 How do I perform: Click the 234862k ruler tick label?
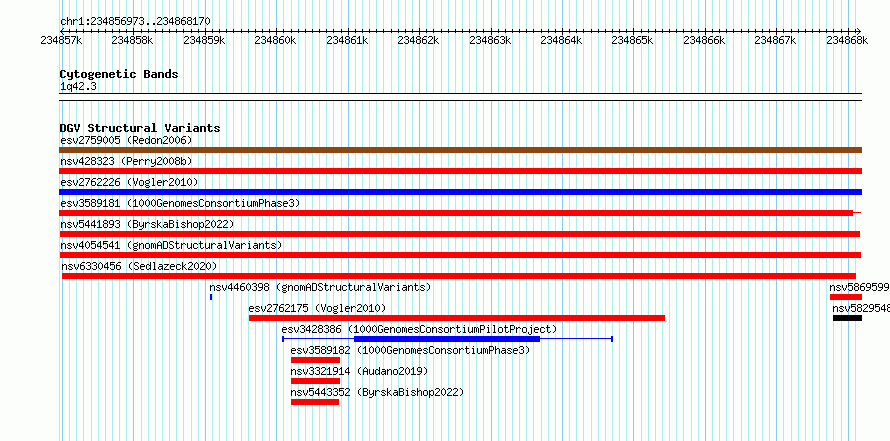coord(418,40)
